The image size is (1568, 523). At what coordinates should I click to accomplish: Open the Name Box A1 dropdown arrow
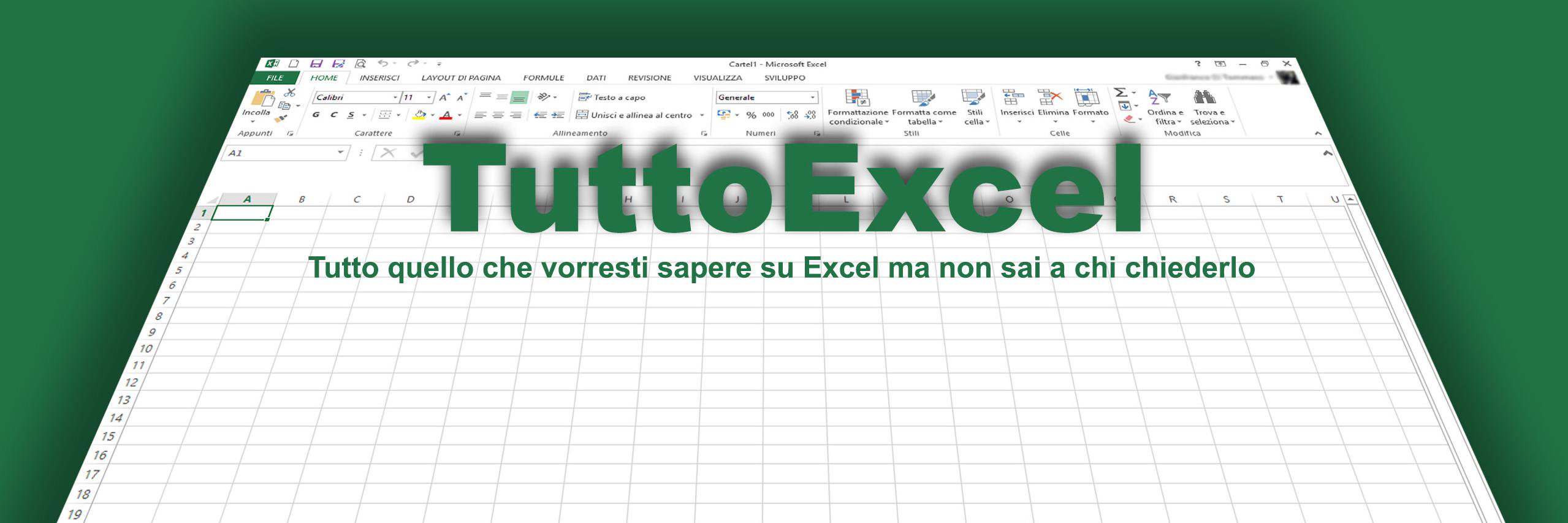pos(341,152)
